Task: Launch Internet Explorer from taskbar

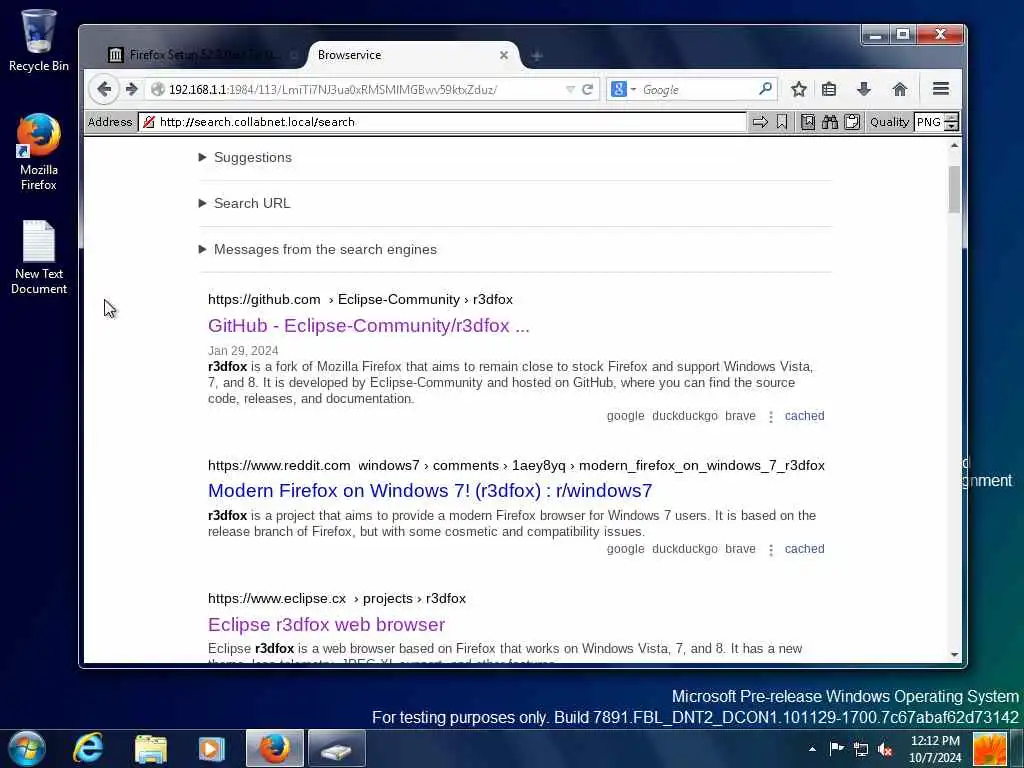Action: [x=88, y=748]
